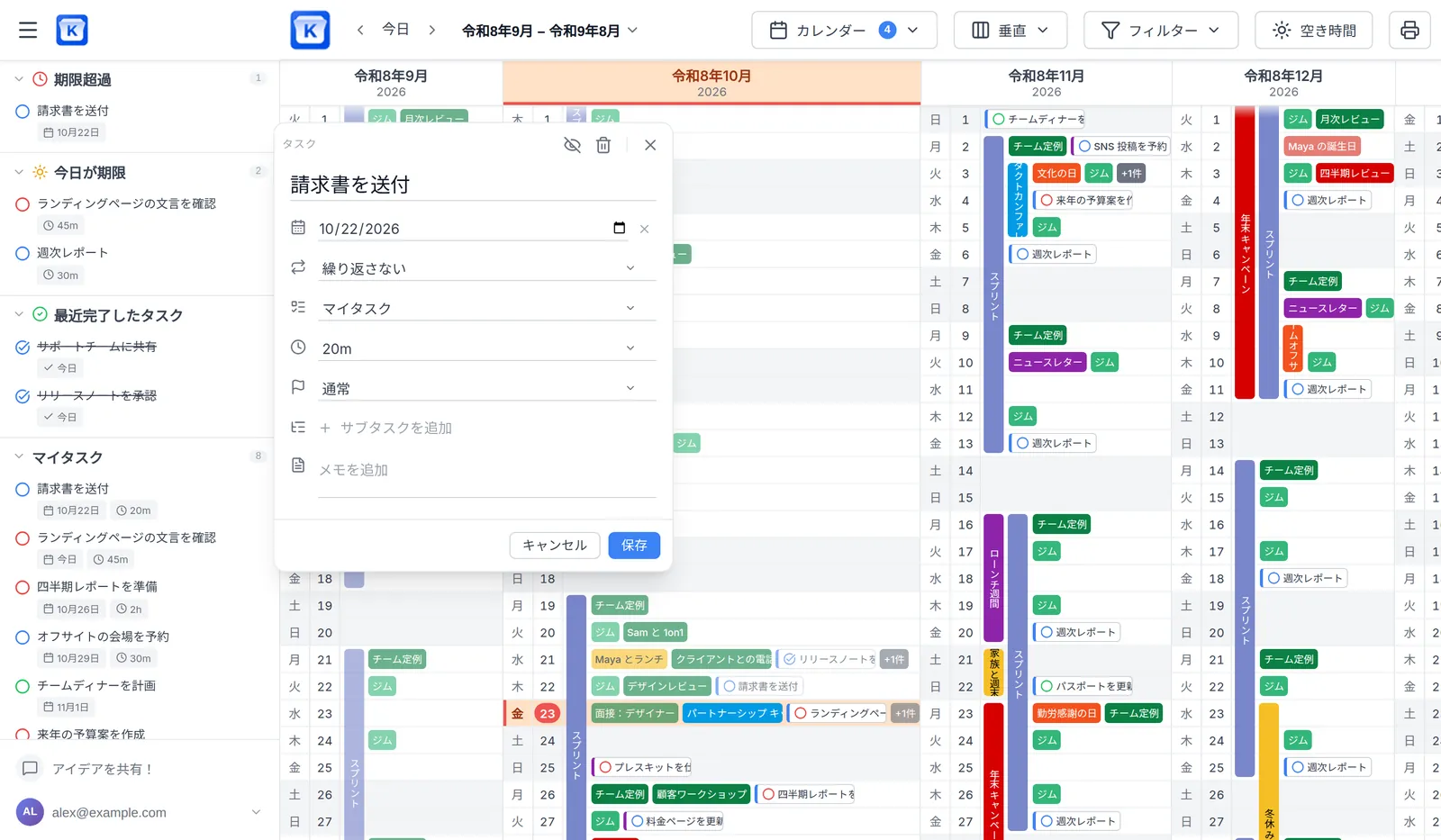Uncheck completed task サポートチームに共有
The height and width of the screenshot is (840, 1441).
(23, 348)
